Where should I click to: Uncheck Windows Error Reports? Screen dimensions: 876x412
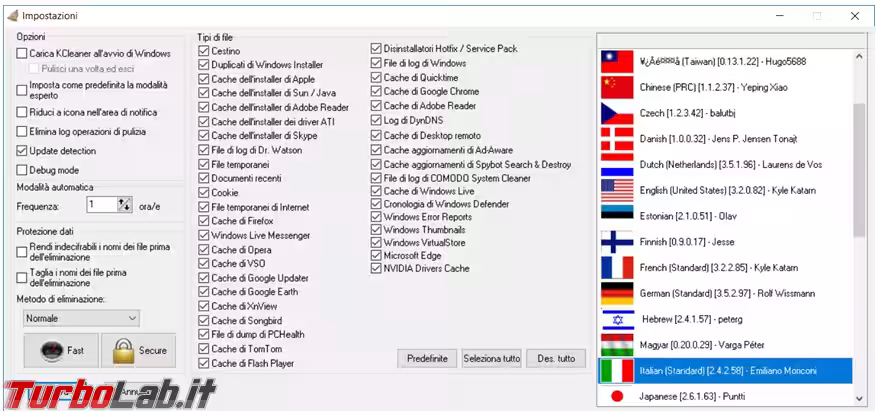pyautogui.click(x=376, y=217)
